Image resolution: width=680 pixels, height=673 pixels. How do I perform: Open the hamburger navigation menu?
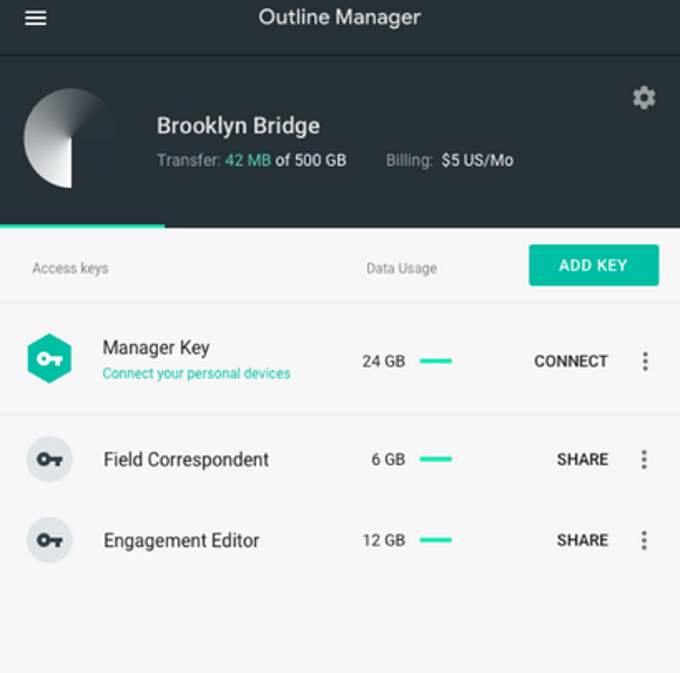tap(36, 18)
